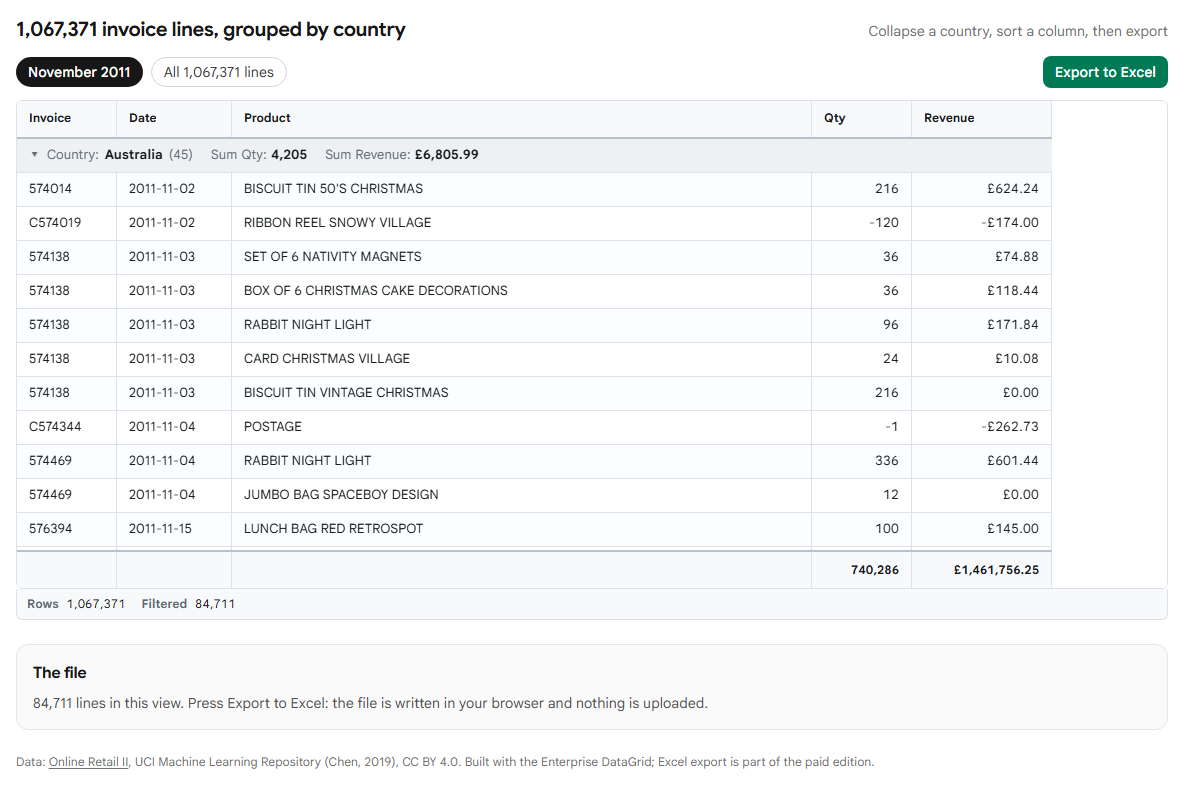Click BOX OF 6 CHRISTMAS CAKE DECORATIONS cell
Screen dimensions: 1184x786
coord(521,291)
